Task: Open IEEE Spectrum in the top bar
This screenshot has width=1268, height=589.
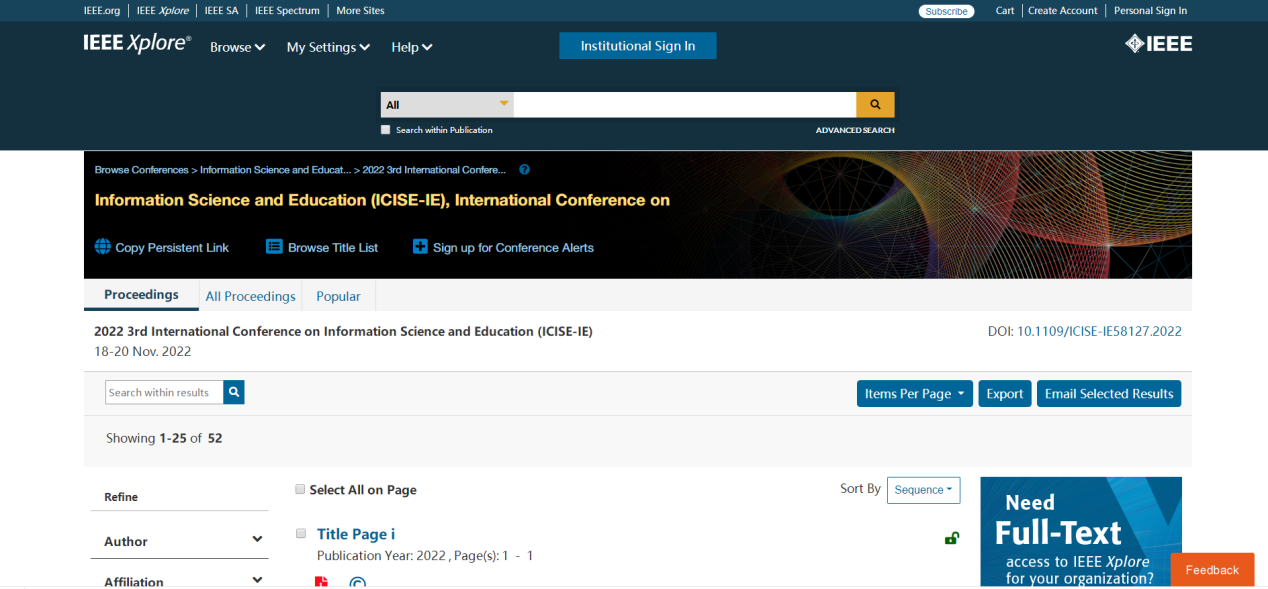Action: pyautogui.click(x=287, y=11)
